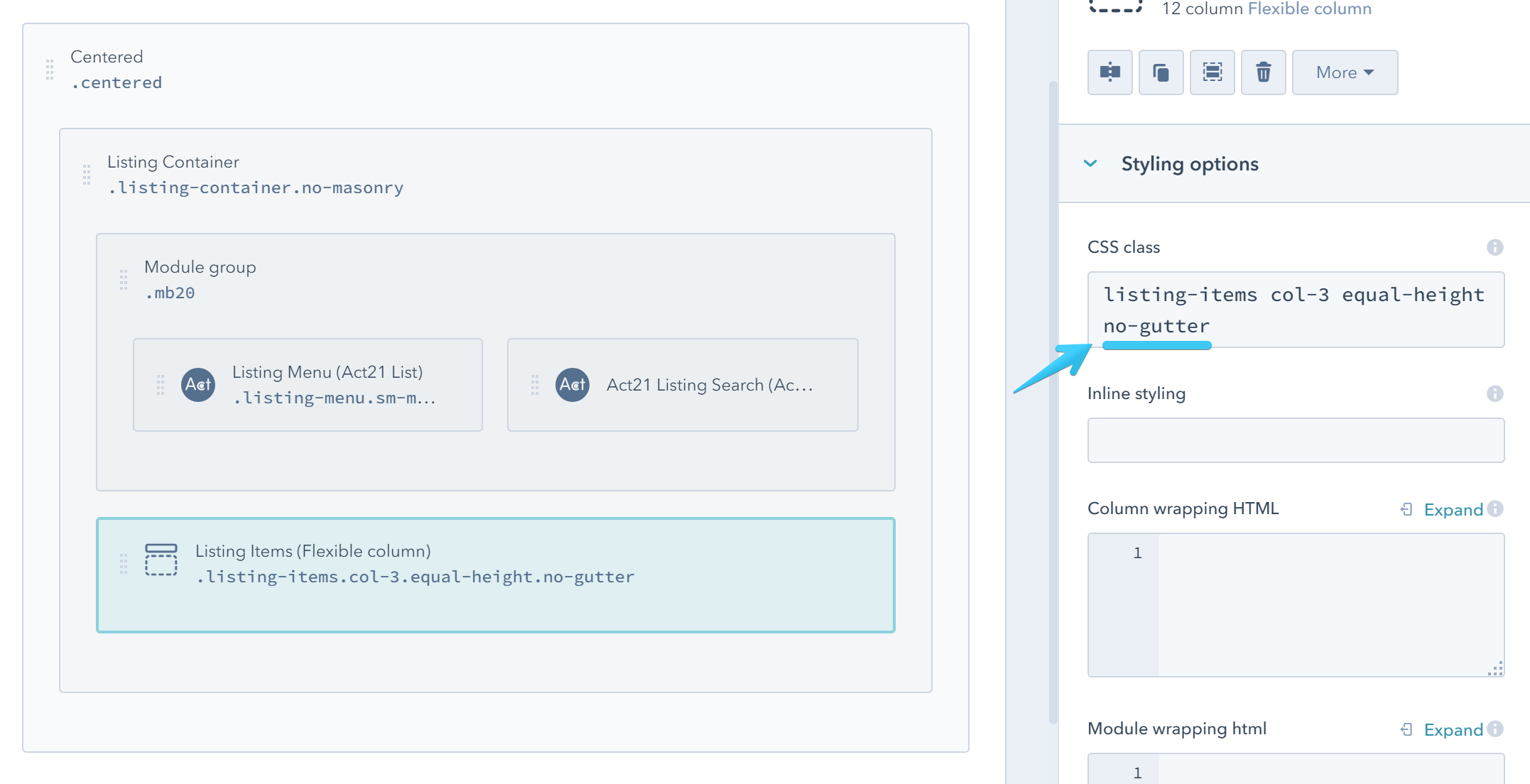This screenshot has height=784, width=1530.
Task: Click info icon beside Column wrapping HTML
Action: point(1494,508)
